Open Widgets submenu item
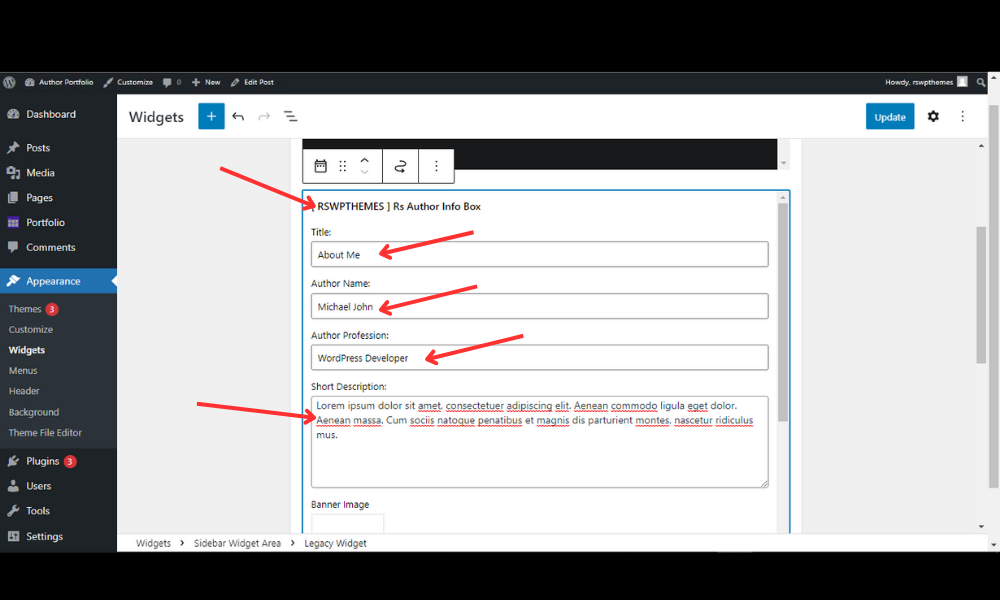Image resolution: width=1000 pixels, height=600 pixels. click(x=27, y=350)
